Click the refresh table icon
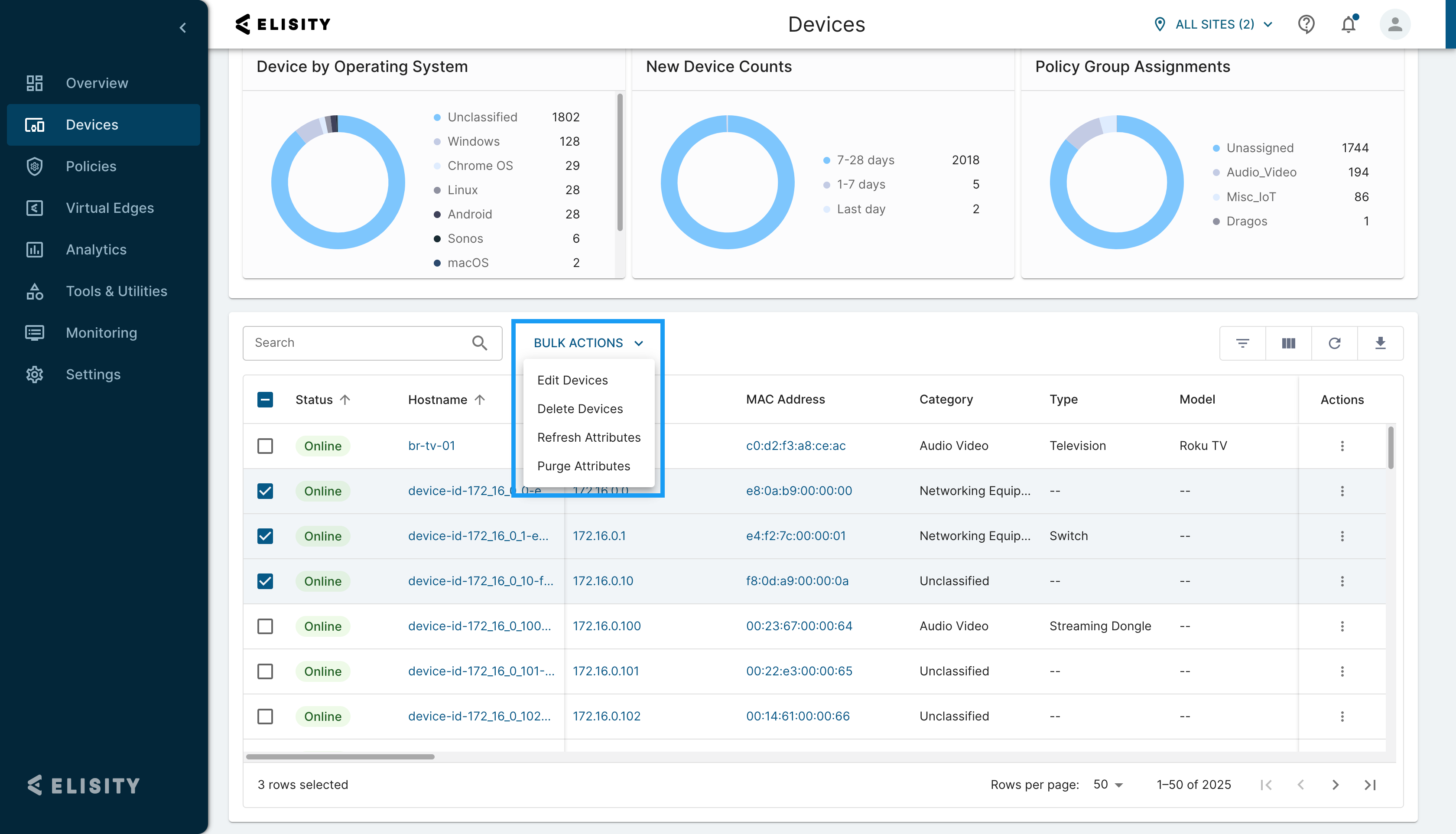Viewport: 1456px width, 834px height. (1334, 343)
